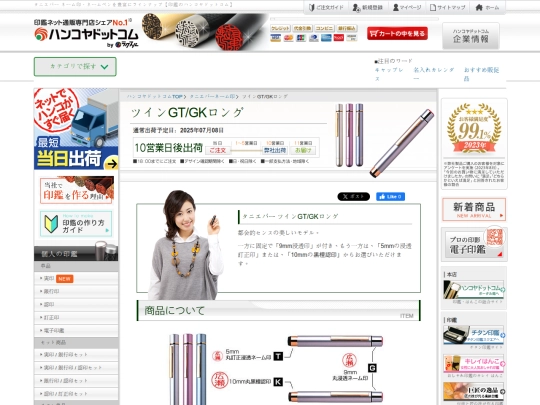Open the ご注文ガイド order guide link
Image resolution: width=540 pixels, height=405 pixels.
click(326, 7)
